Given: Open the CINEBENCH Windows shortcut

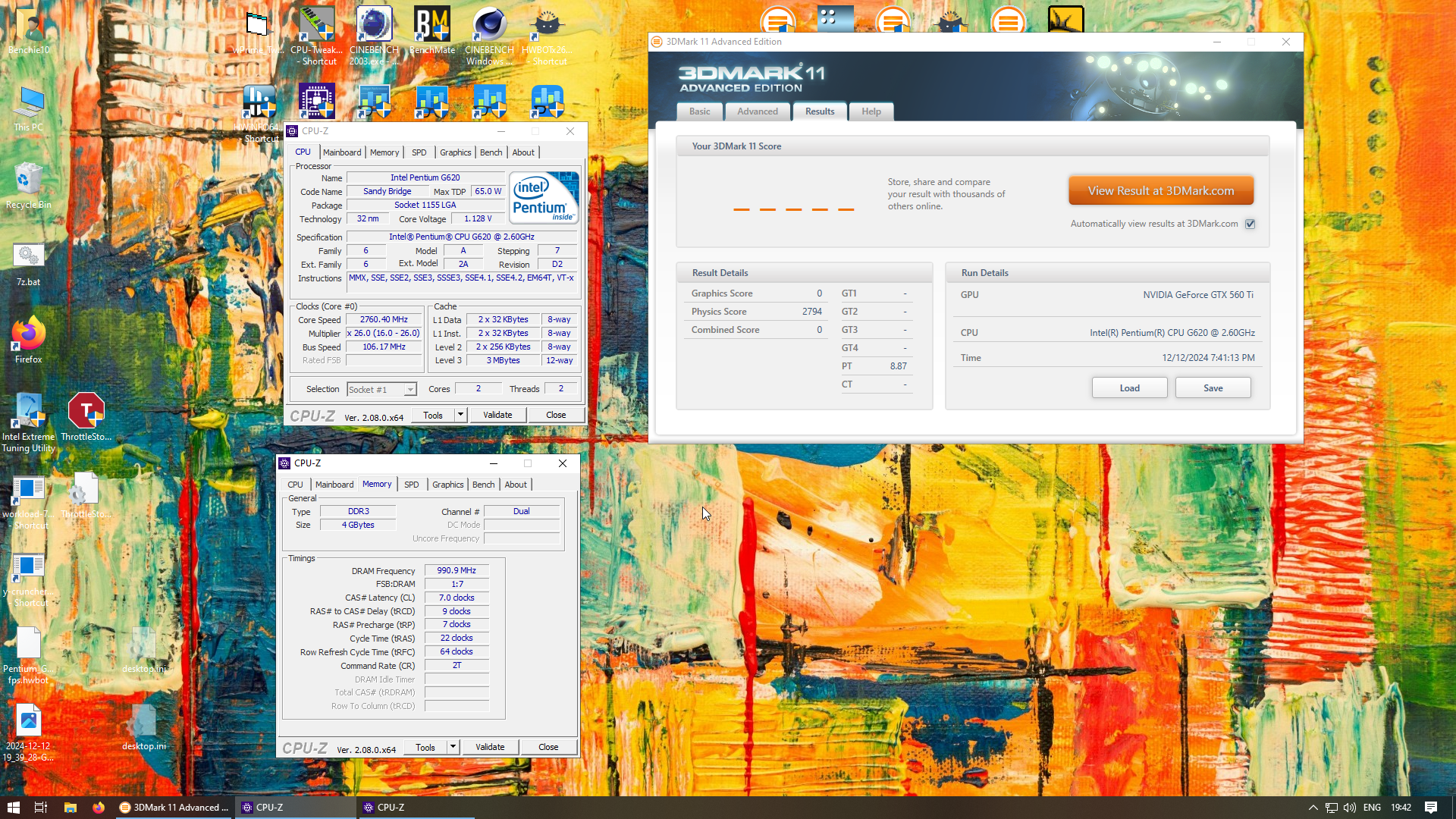Looking at the screenshot, I should pos(490,36).
